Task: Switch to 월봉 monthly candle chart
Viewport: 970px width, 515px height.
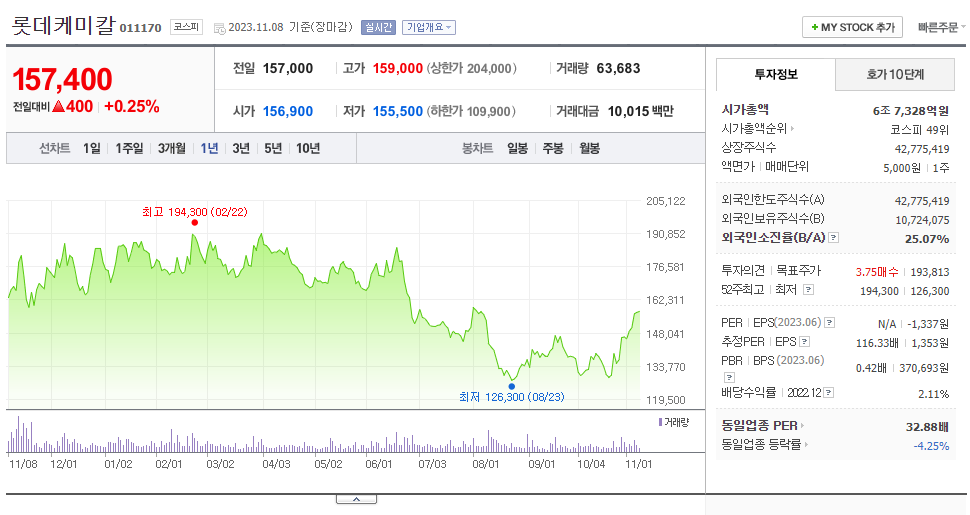Action: point(590,149)
